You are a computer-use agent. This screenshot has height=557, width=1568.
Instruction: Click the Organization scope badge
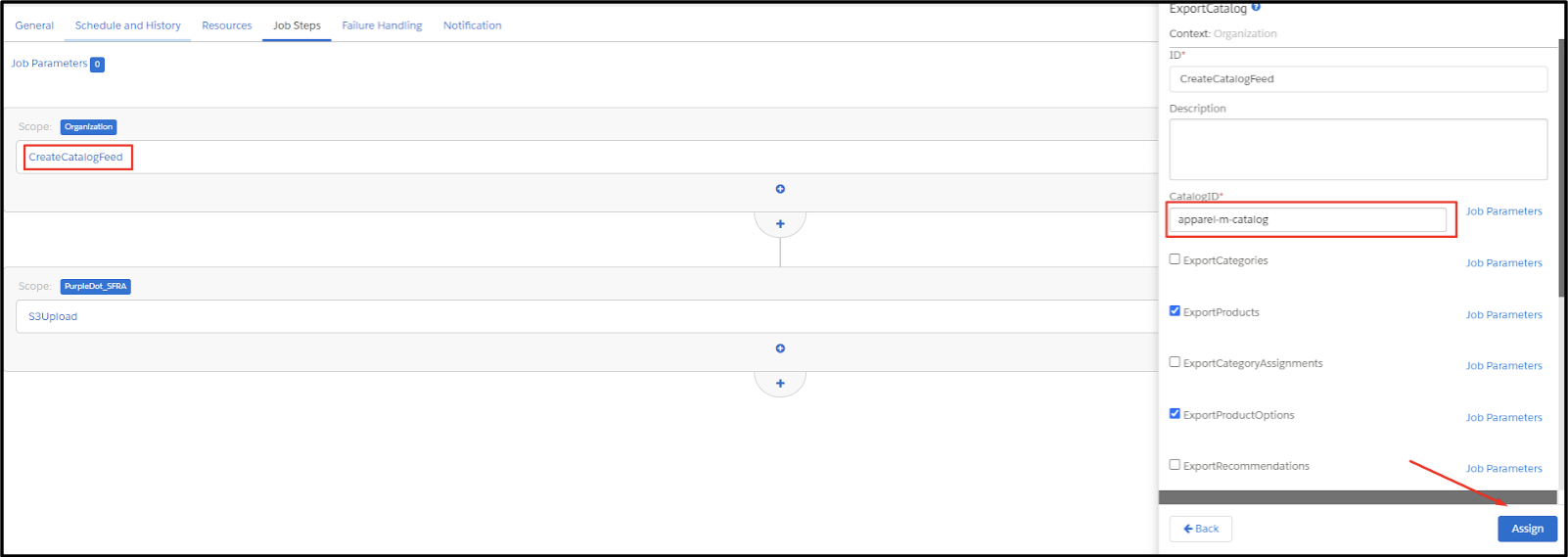(88, 127)
